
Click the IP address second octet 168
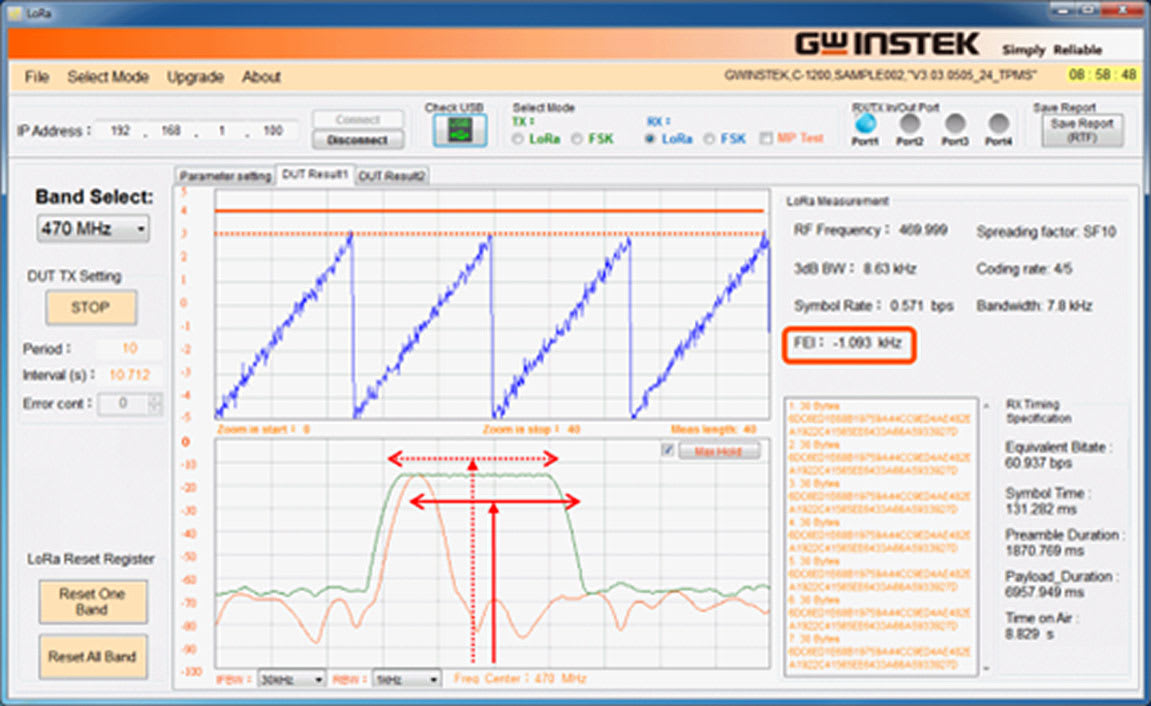171,131
